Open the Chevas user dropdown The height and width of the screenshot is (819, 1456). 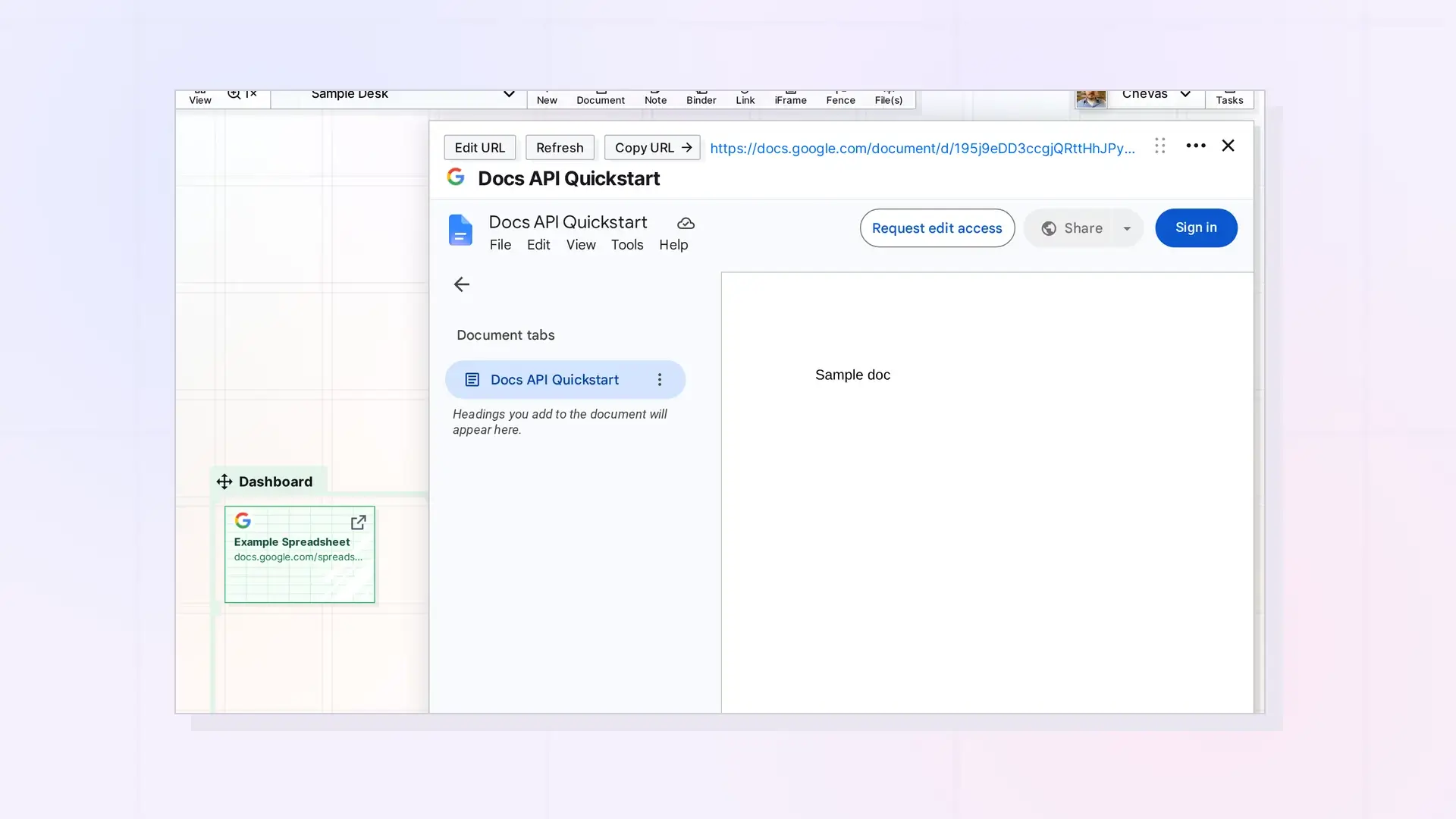pos(1185,95)
